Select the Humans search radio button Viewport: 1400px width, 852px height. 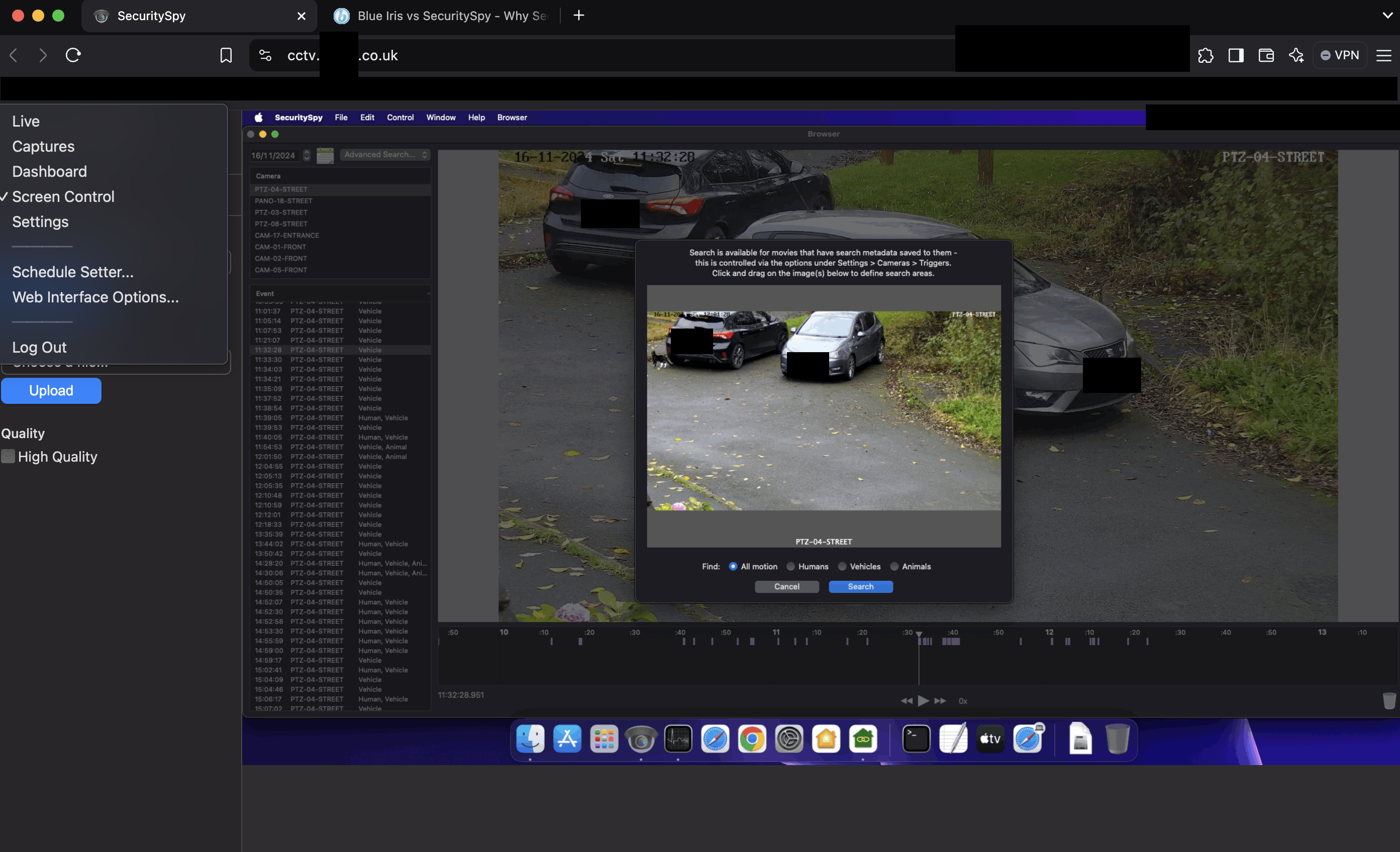click(790, 566)
